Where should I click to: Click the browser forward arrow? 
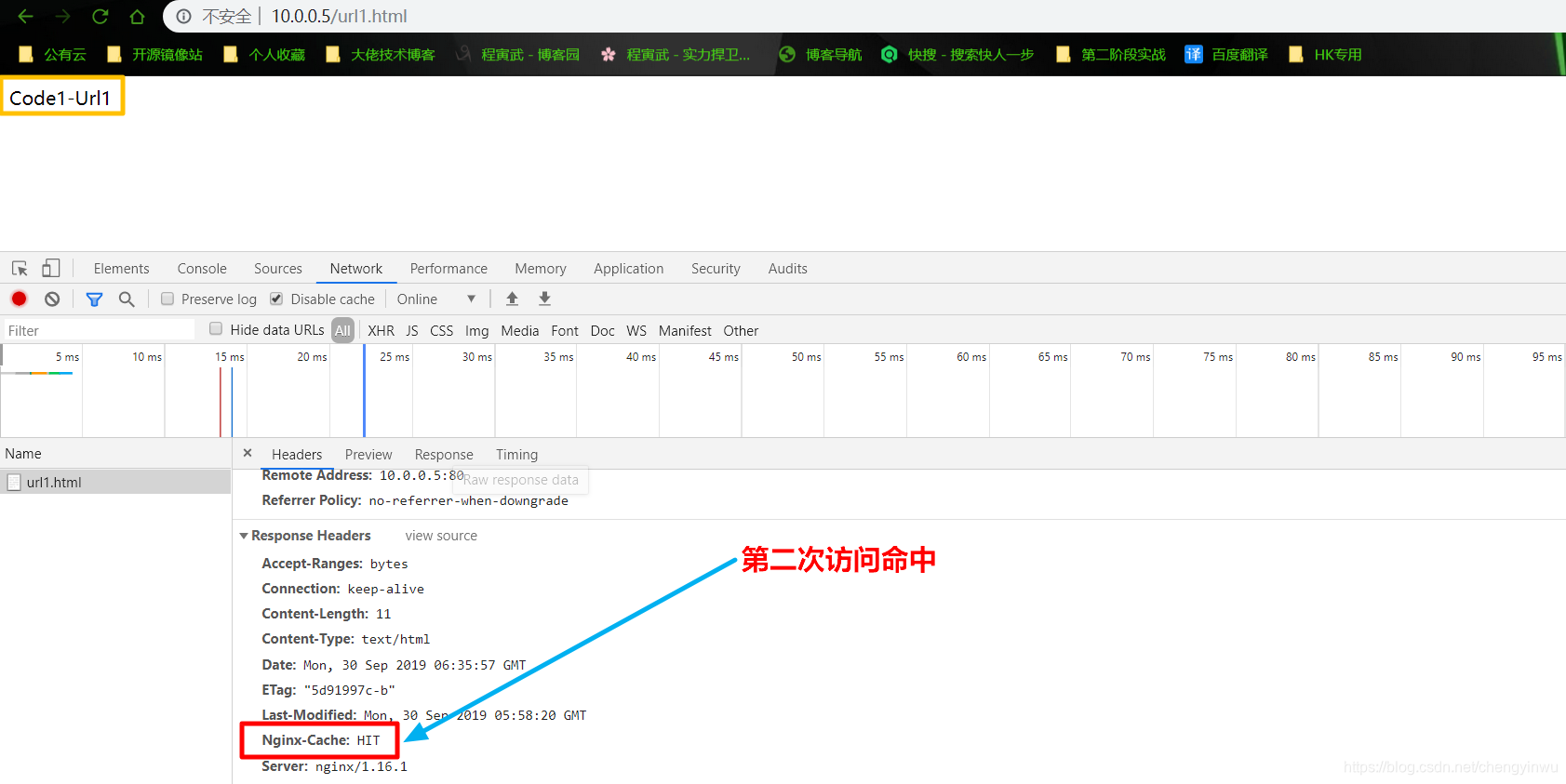(x=62, y=16)
